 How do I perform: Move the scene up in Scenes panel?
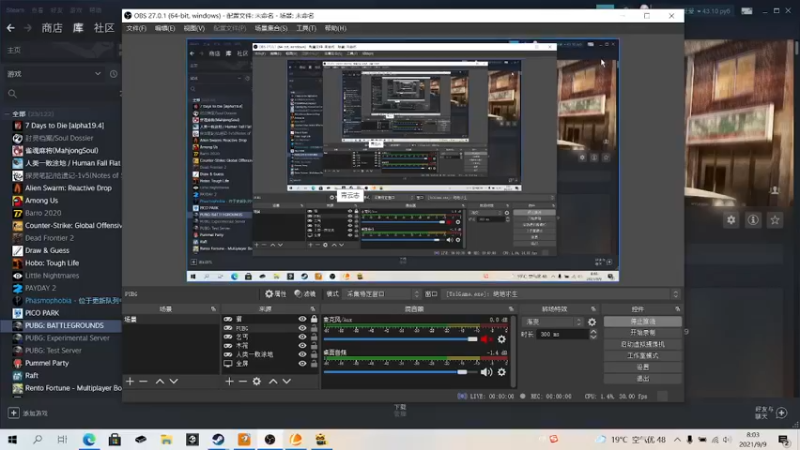(x=160, y=382)
